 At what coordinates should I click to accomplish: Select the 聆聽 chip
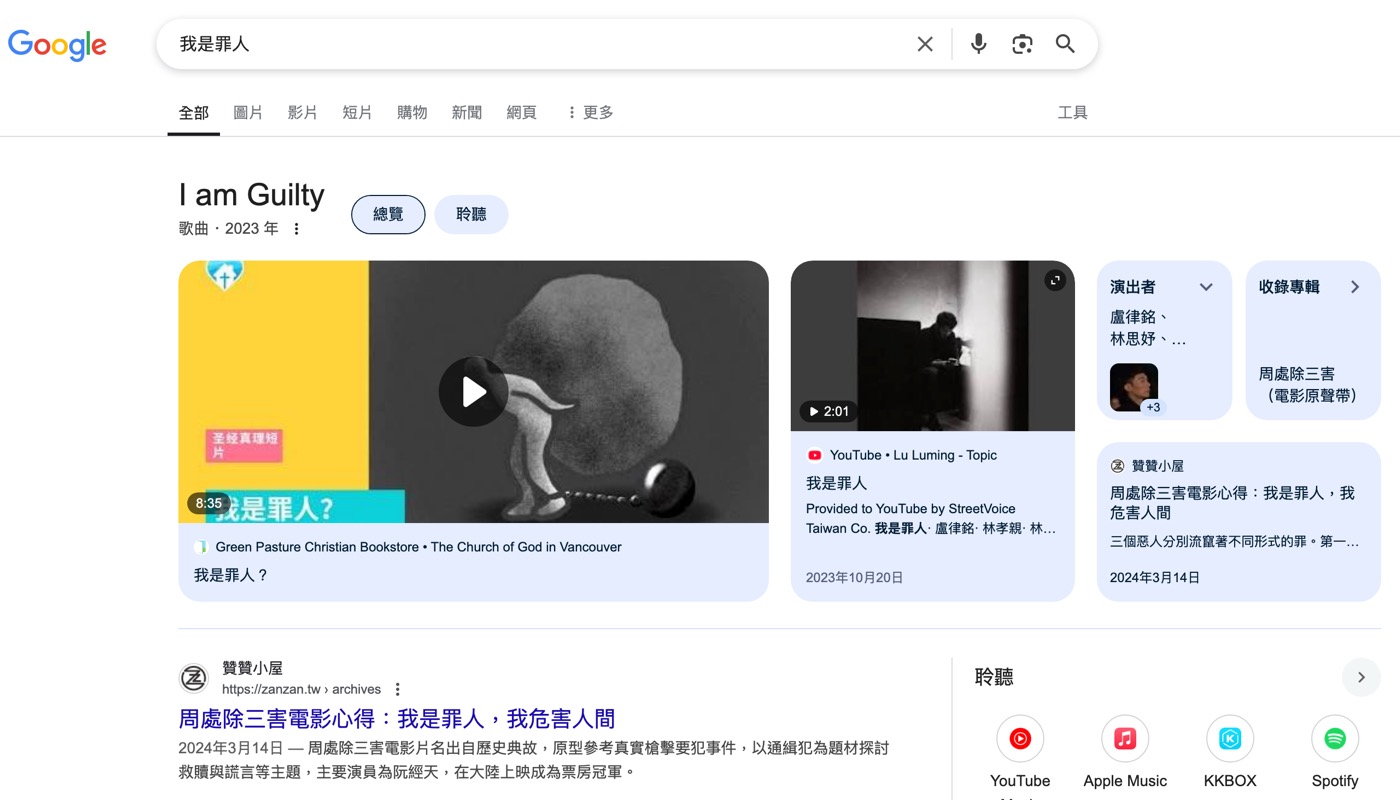471,214
